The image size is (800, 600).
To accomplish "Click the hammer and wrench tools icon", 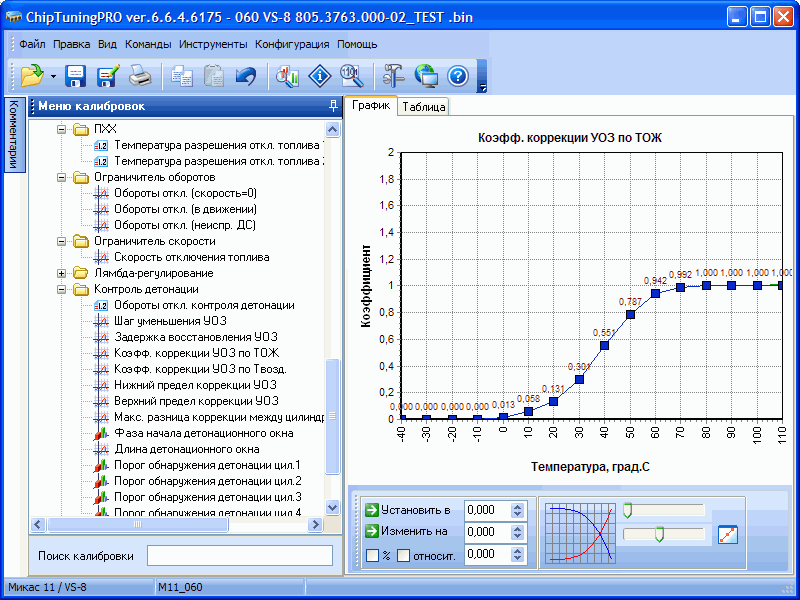I will [393, 75].
